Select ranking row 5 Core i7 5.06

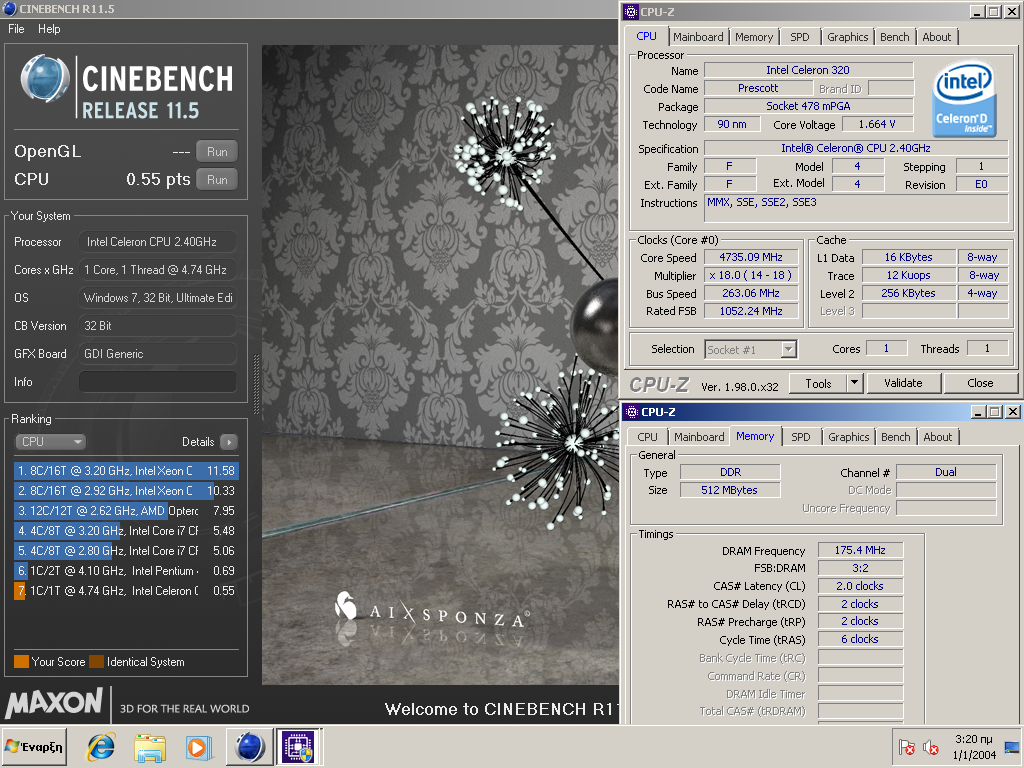126,551
